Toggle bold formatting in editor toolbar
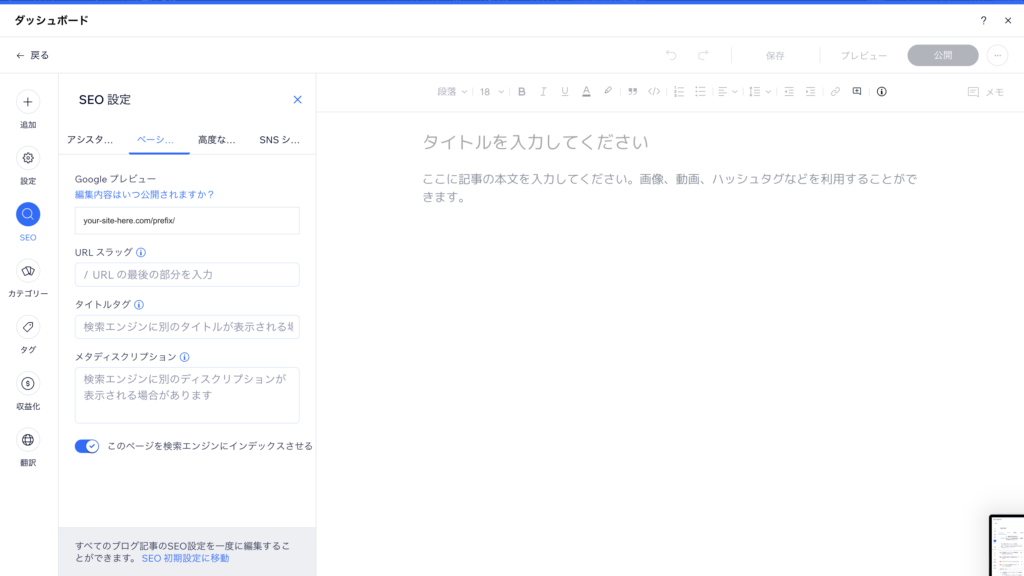 coord(521,92)
